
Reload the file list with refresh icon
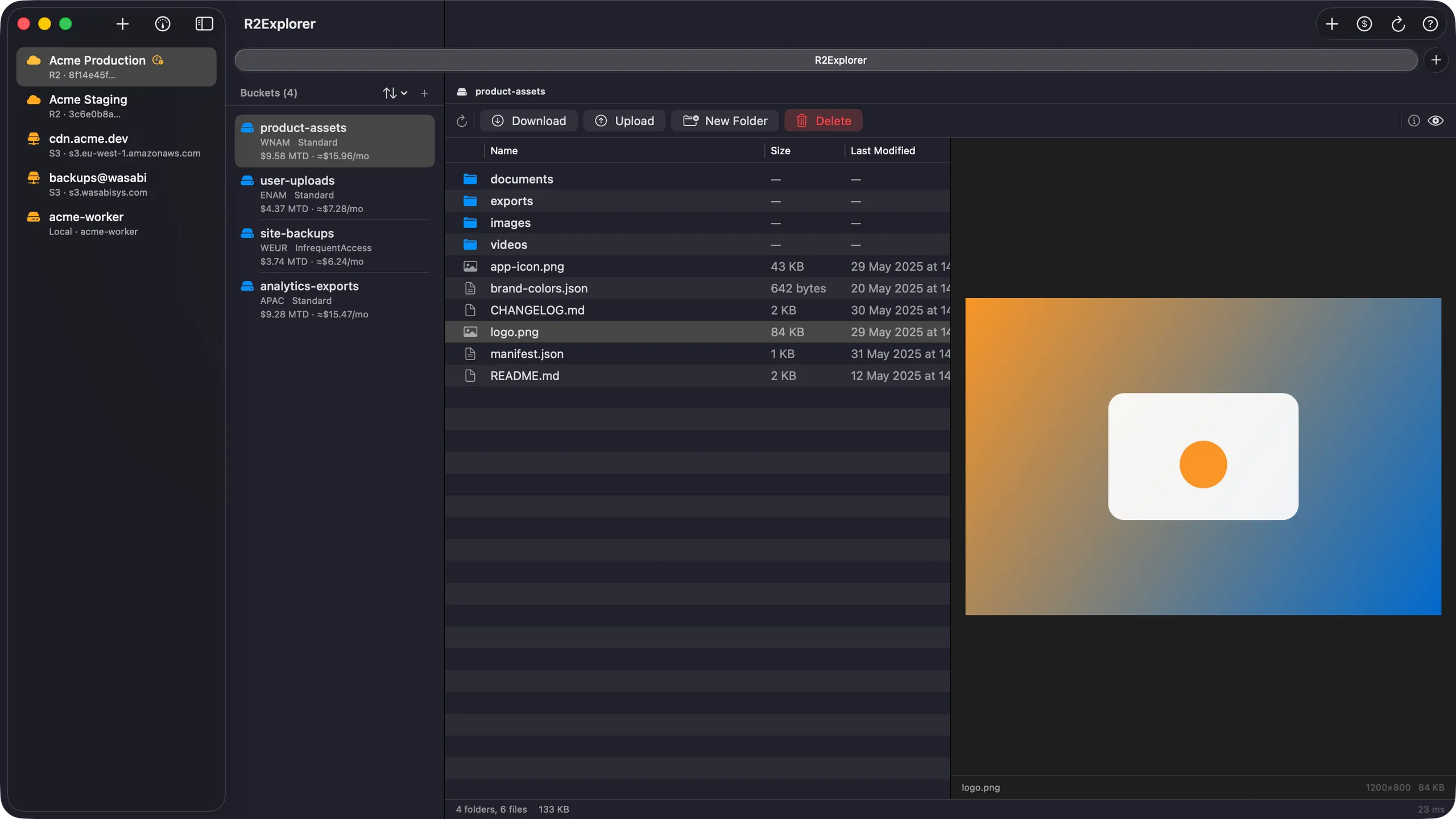click(462, 121)
